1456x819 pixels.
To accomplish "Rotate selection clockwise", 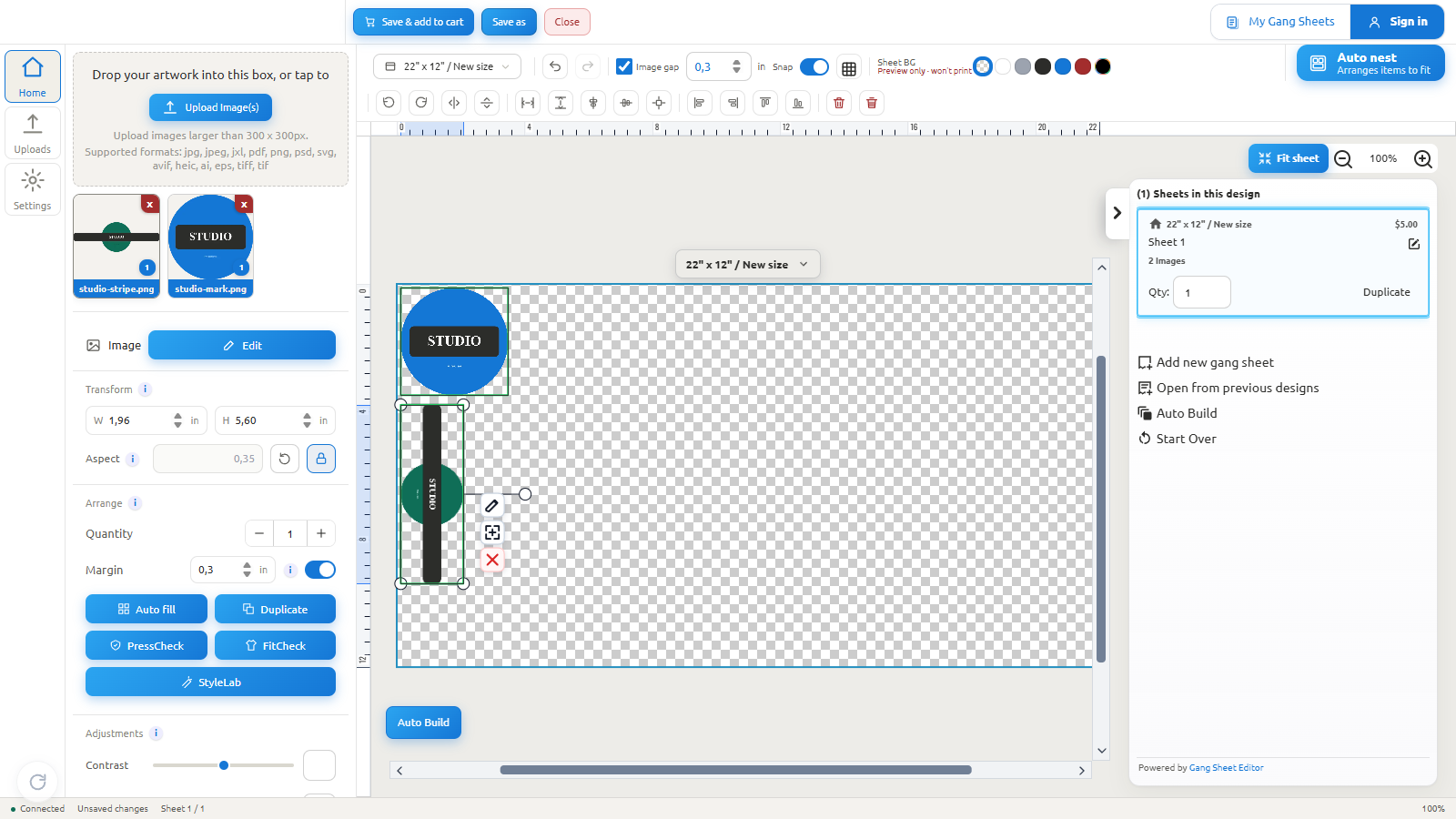I will point(421,103).
